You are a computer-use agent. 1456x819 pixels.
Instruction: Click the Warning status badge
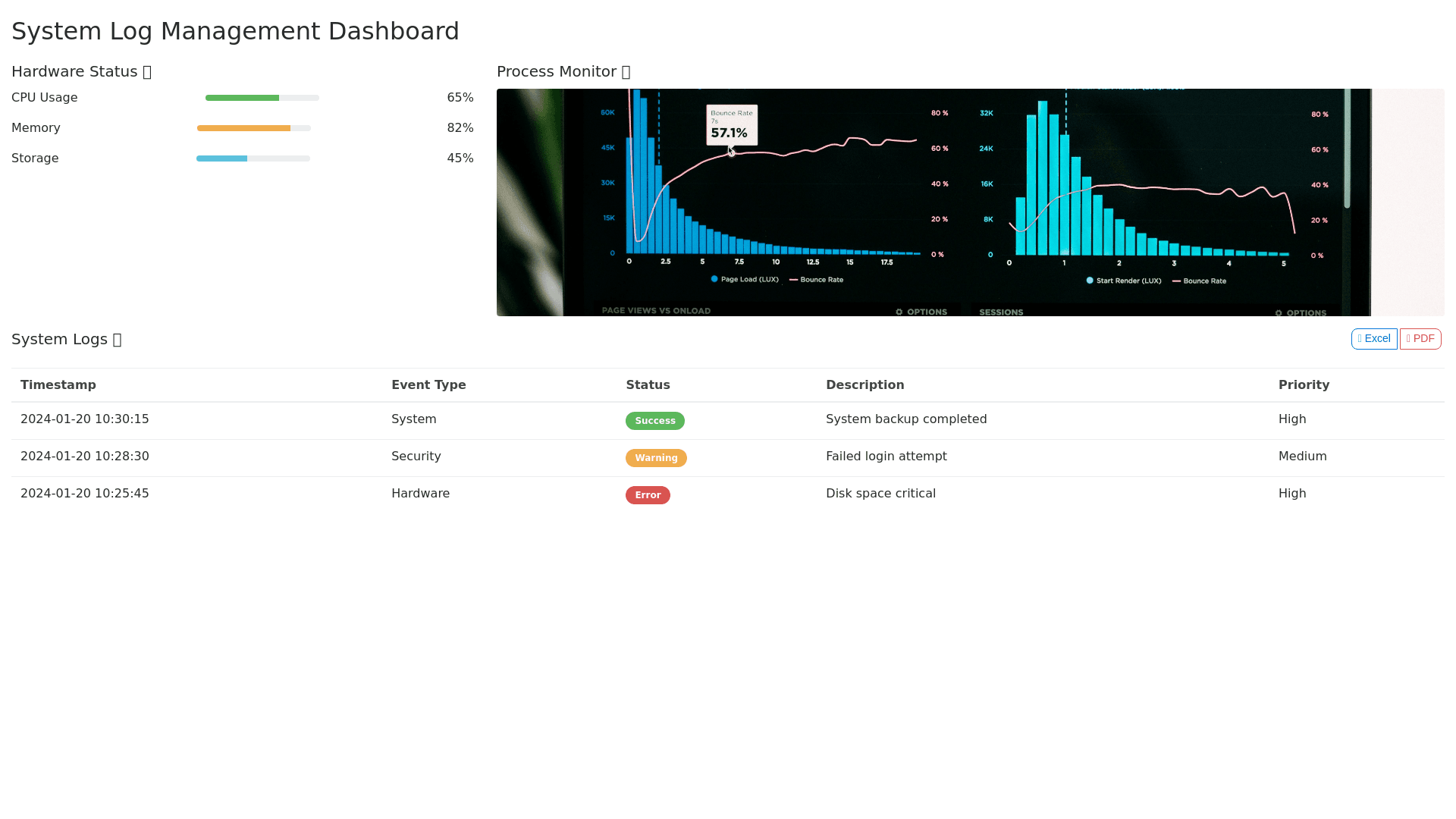pyautogui.click(x=656, y=458)
